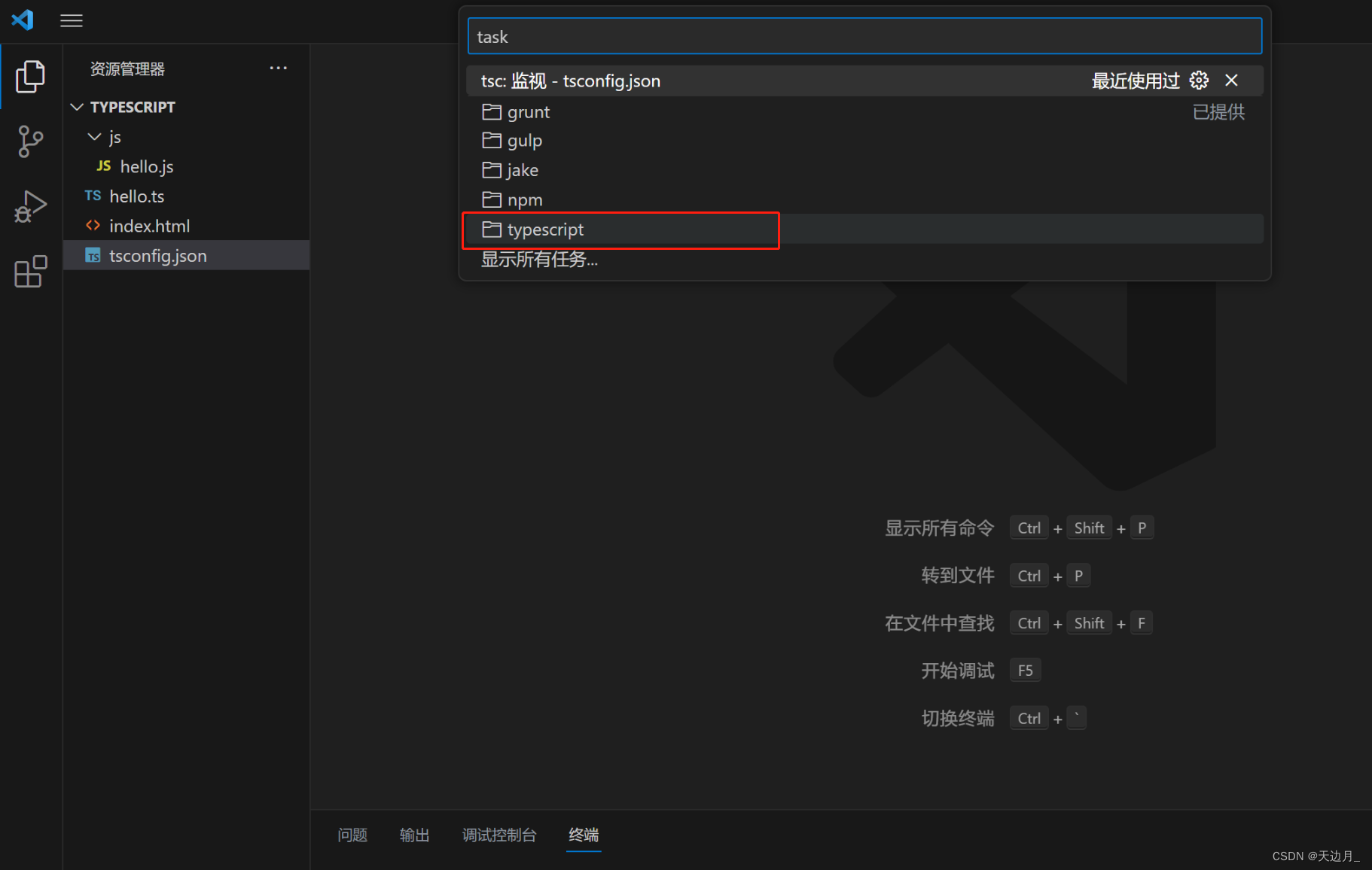Click the HTML icon of index.html

pos(93,226)
